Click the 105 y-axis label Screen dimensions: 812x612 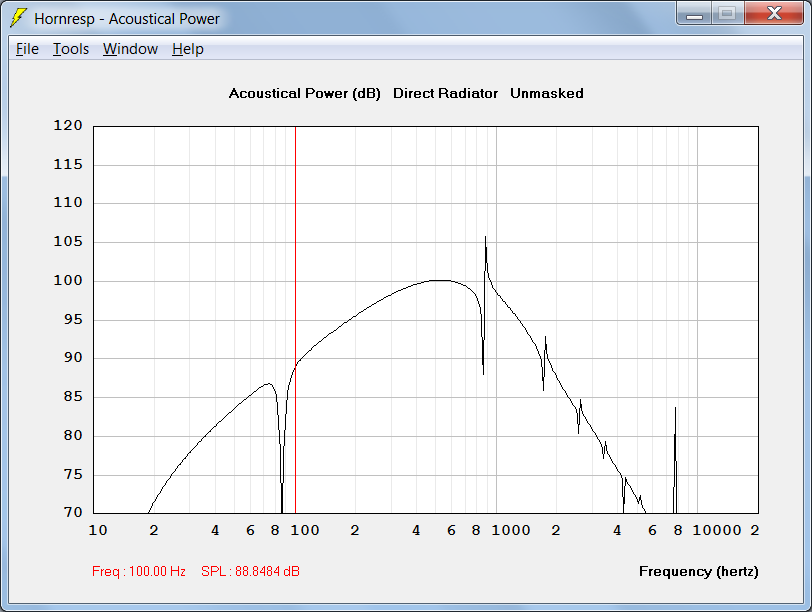[68, 241]
